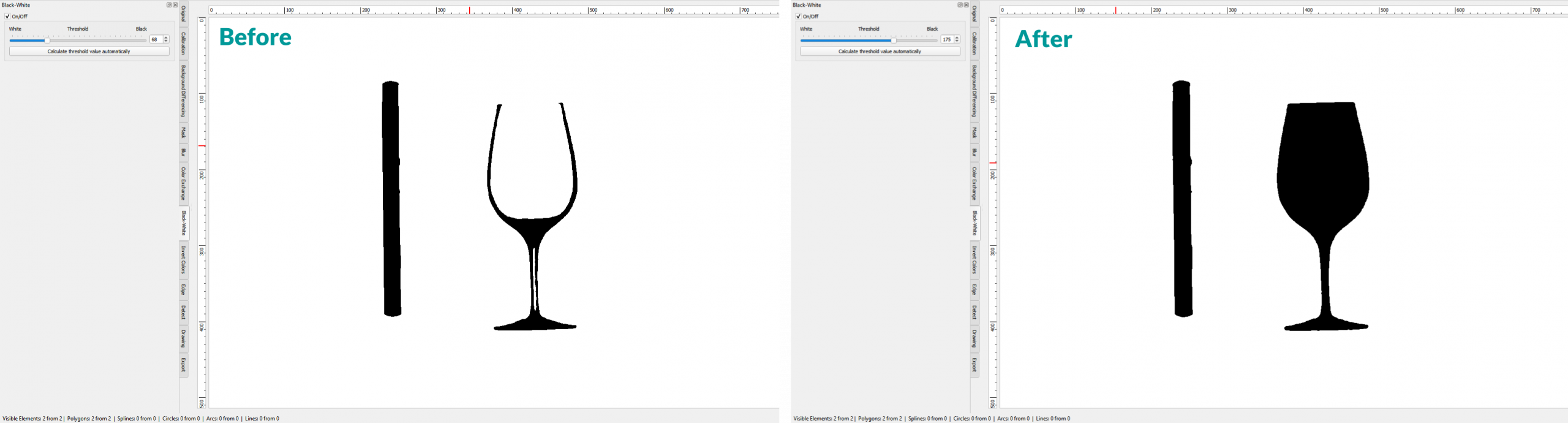Image resolution: width=1568 pixels, height=423 pixels.
Task: Click the threshold slider handle in After window
Action: pyautogui.click(x=894, y=40)
